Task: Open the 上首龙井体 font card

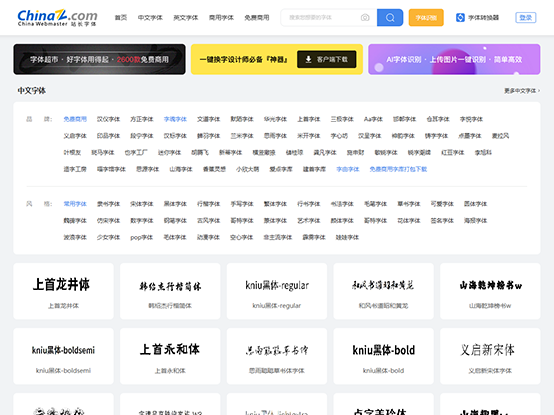Action: click(64, 291)
